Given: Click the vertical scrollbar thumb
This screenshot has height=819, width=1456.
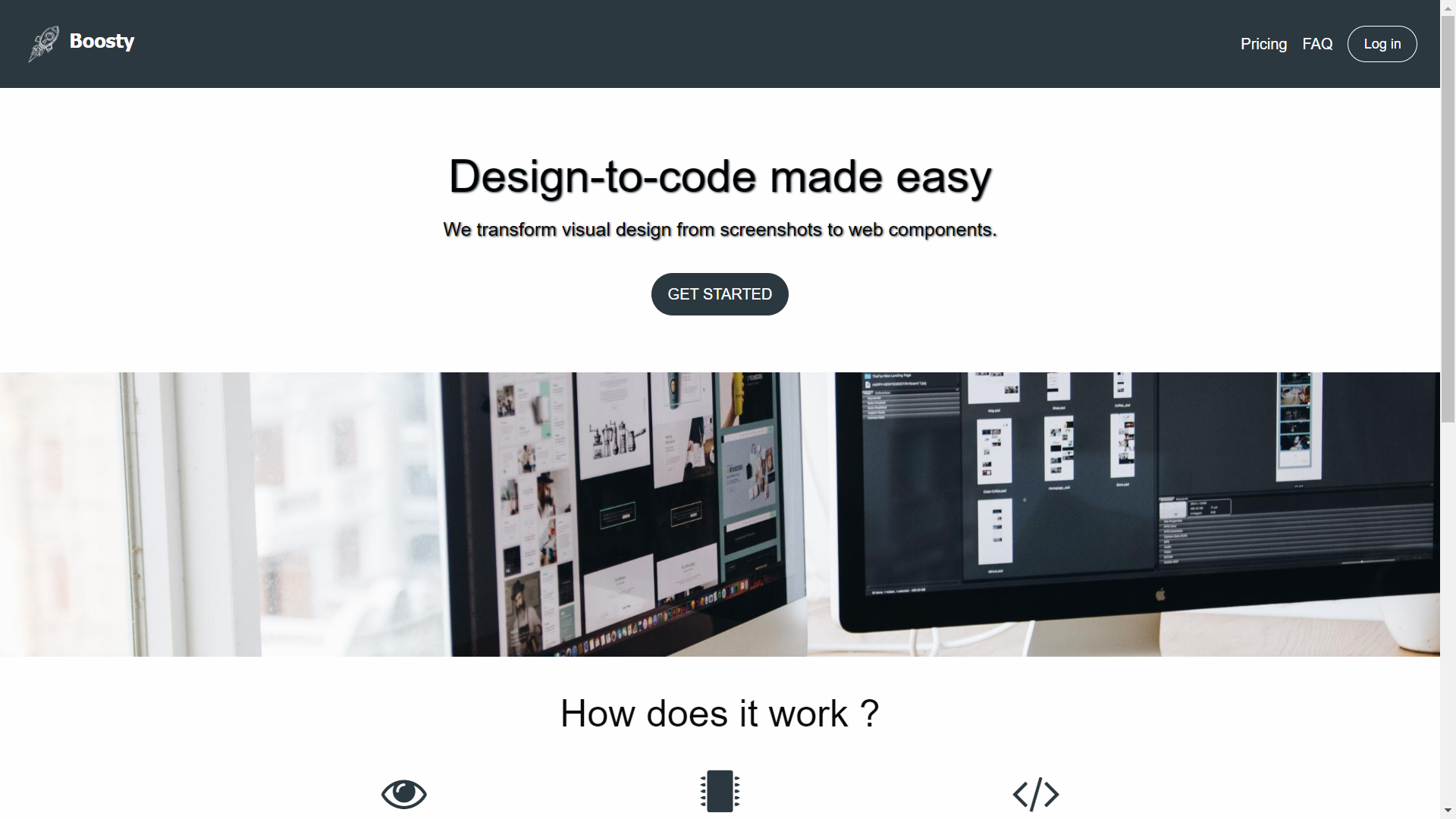Looking at the screenshot, I should (1448, 218).
